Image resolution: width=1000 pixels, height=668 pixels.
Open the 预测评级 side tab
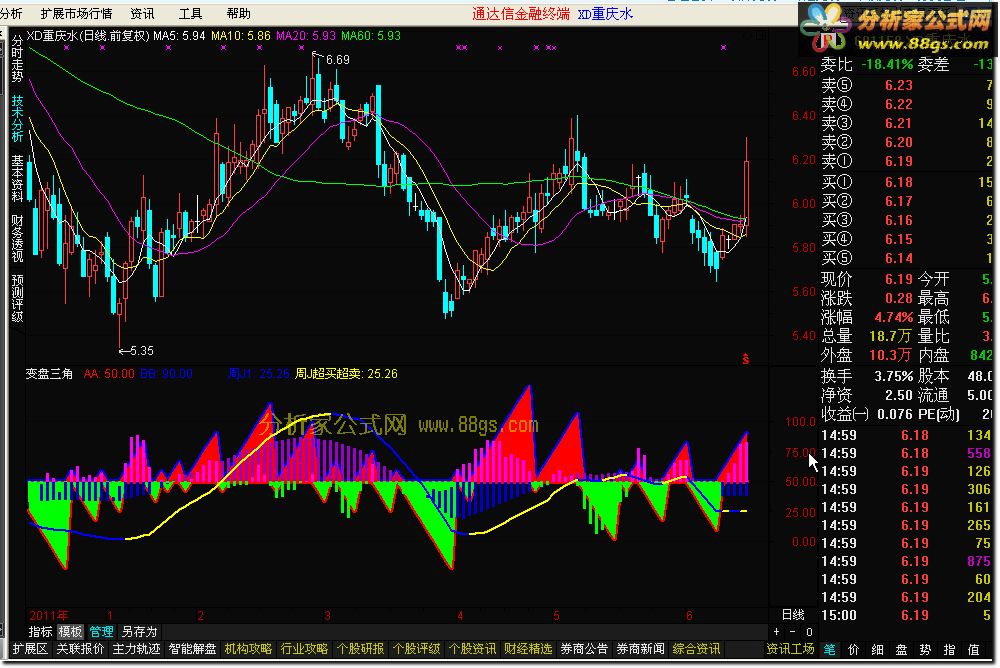tap(17, 298)
